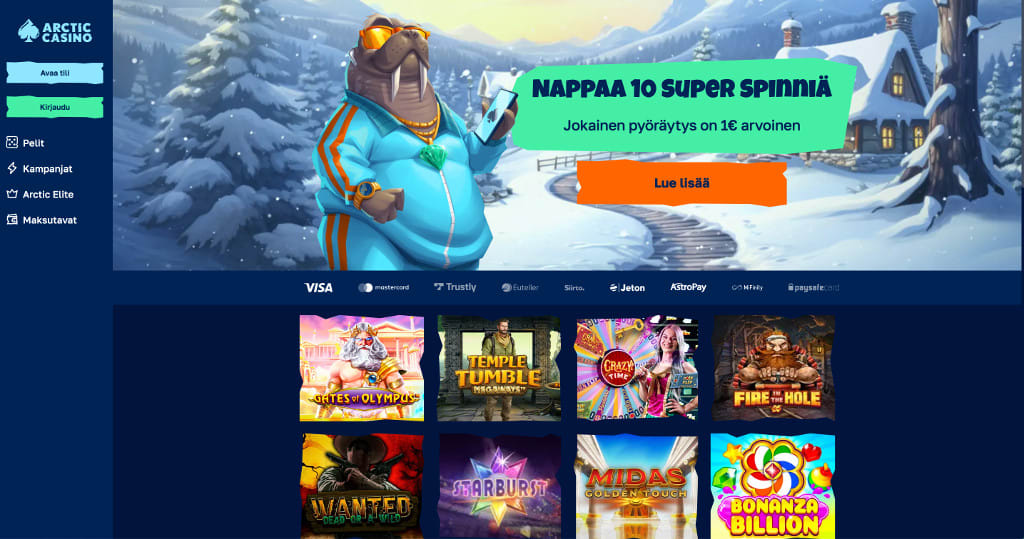Click the orange Lue lisää button

coord(682,184)
